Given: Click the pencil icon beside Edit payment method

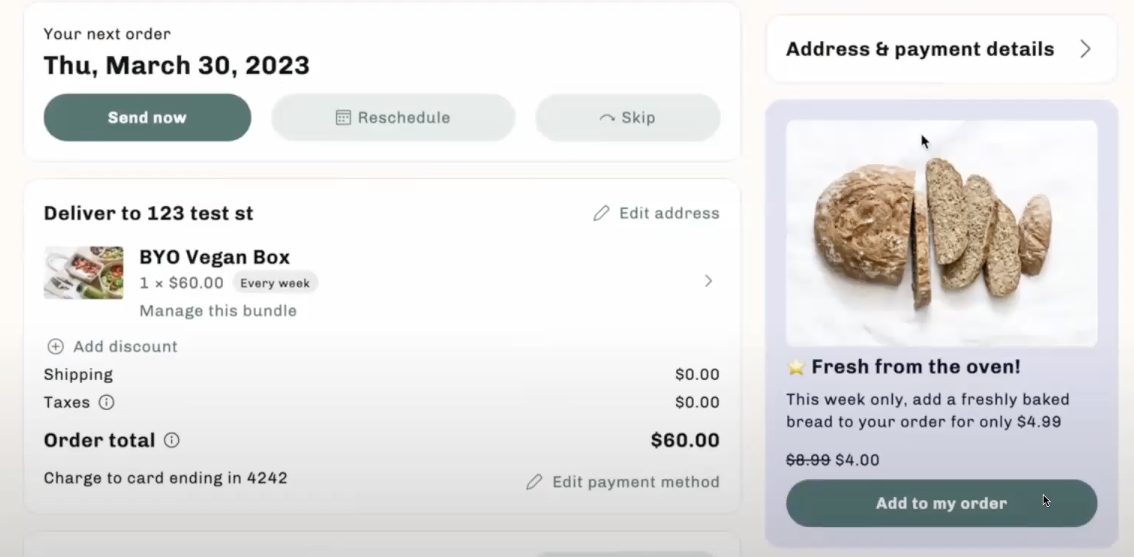Looking at the screenshot, I should click(x=534, y=482).
